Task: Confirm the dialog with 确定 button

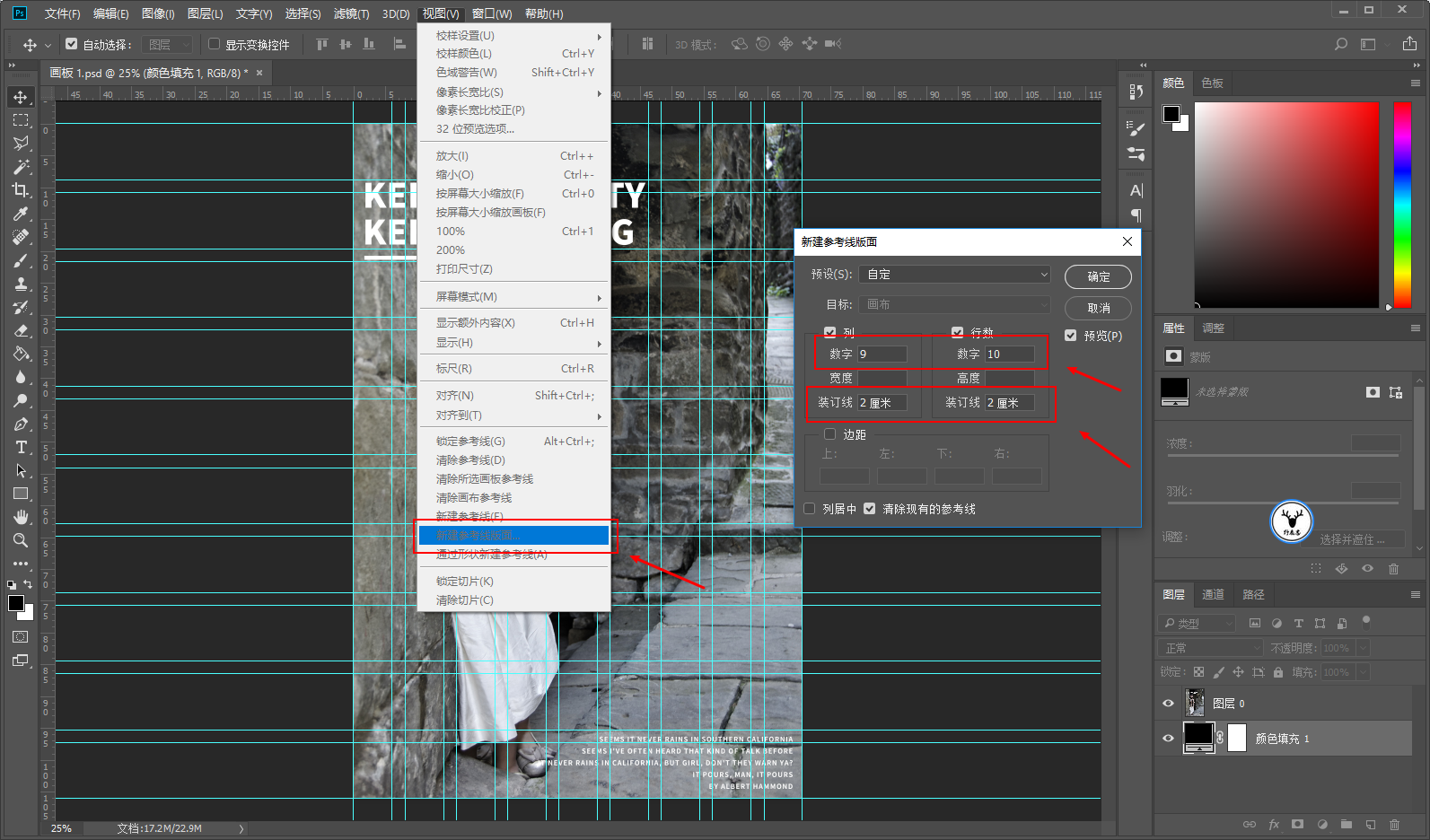Action: 1098,277
